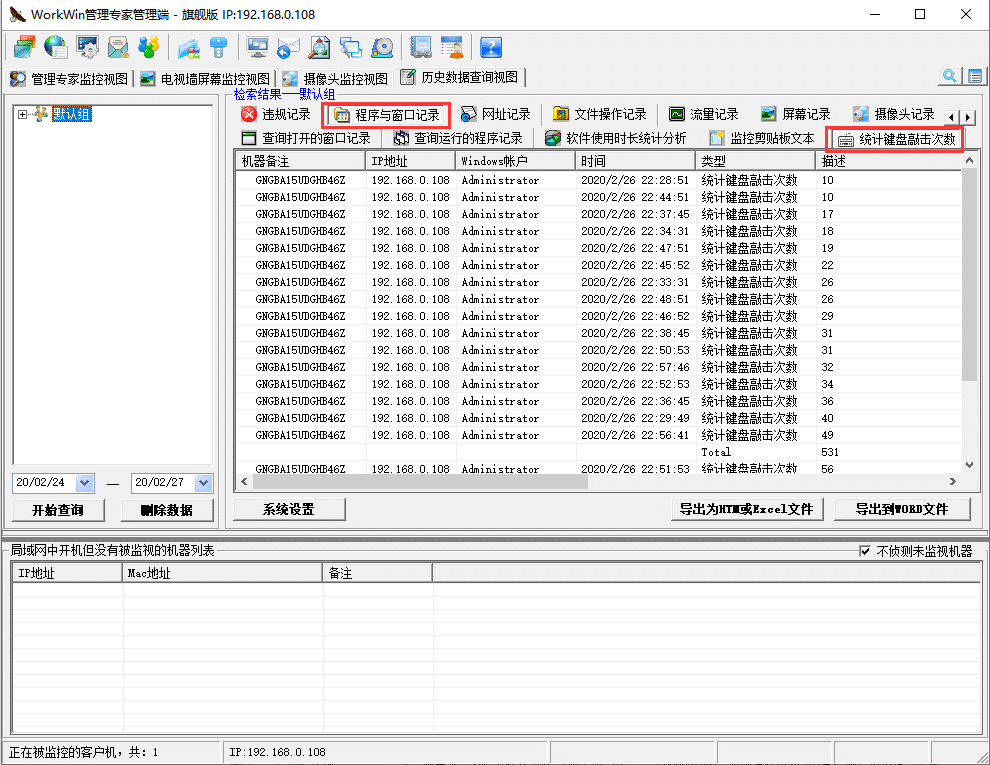Open the 程序与窗口记录 category
The image size is (990, 765).
click(x=386, y=115)
